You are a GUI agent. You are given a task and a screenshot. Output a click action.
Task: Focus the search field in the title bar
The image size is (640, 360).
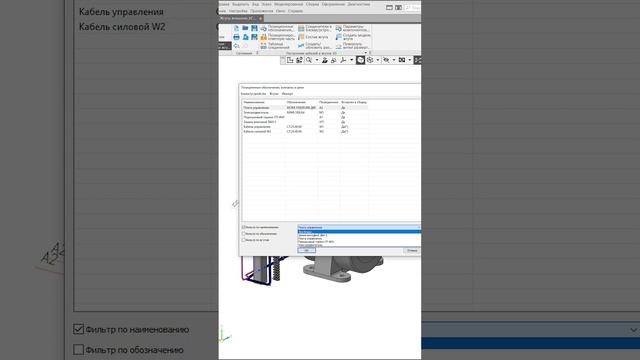pyautogui.click(x=412, y=7)
